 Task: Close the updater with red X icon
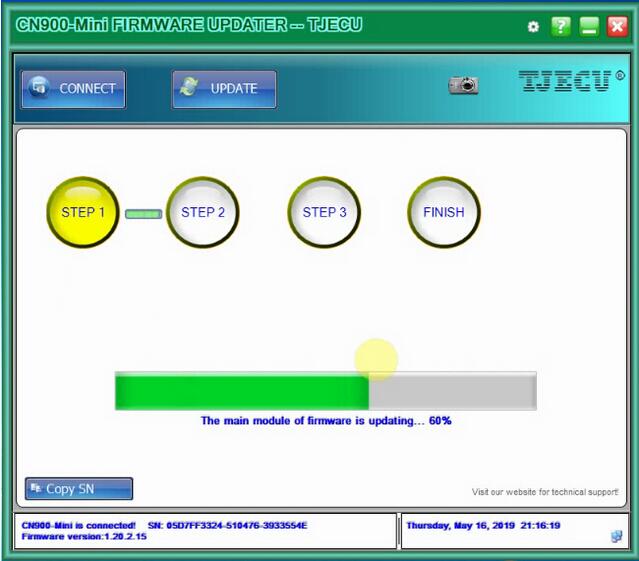point(617,27)
